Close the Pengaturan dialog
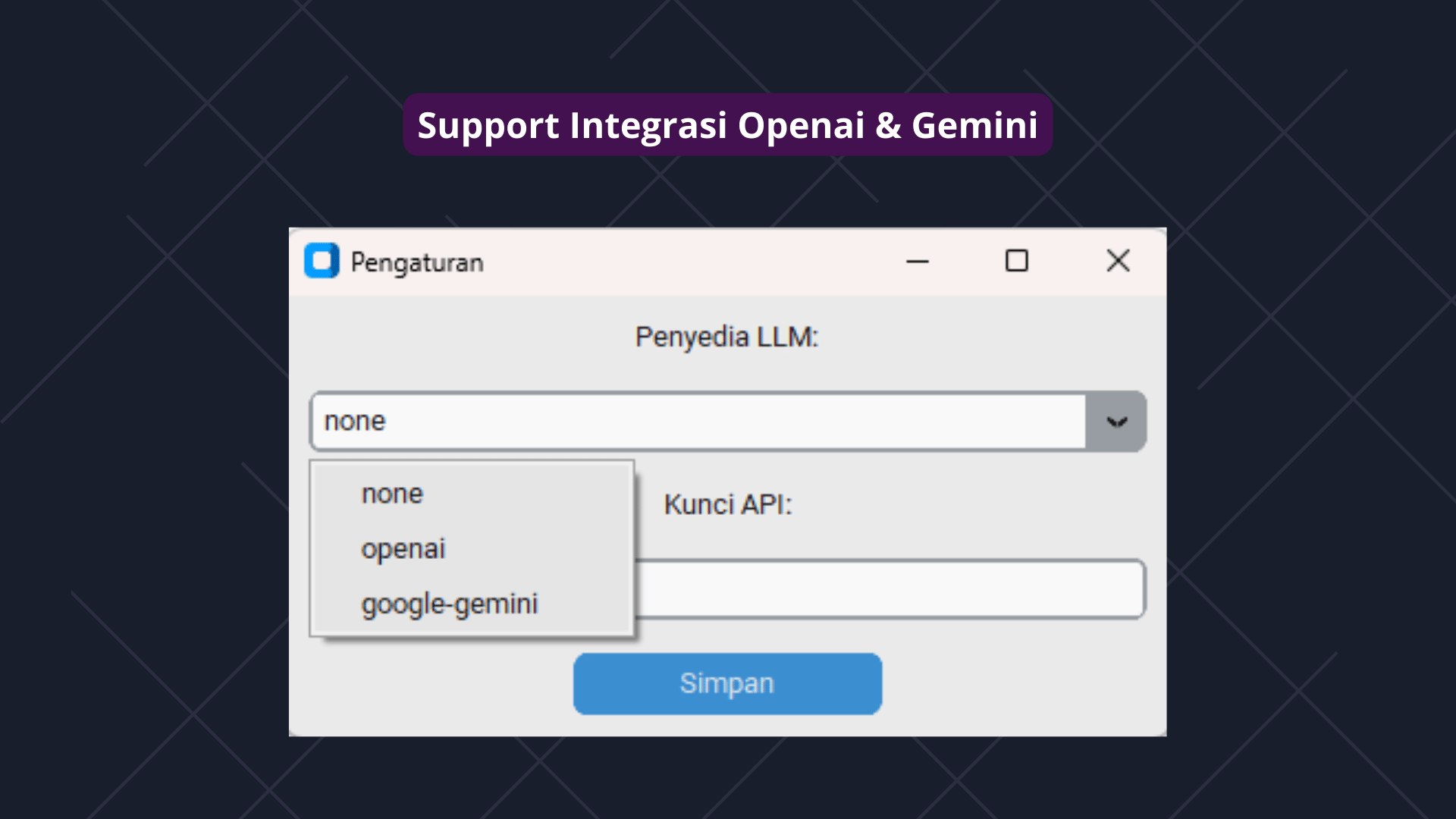This screenshot has width=1456, height=819. [x=1118, y=261]
